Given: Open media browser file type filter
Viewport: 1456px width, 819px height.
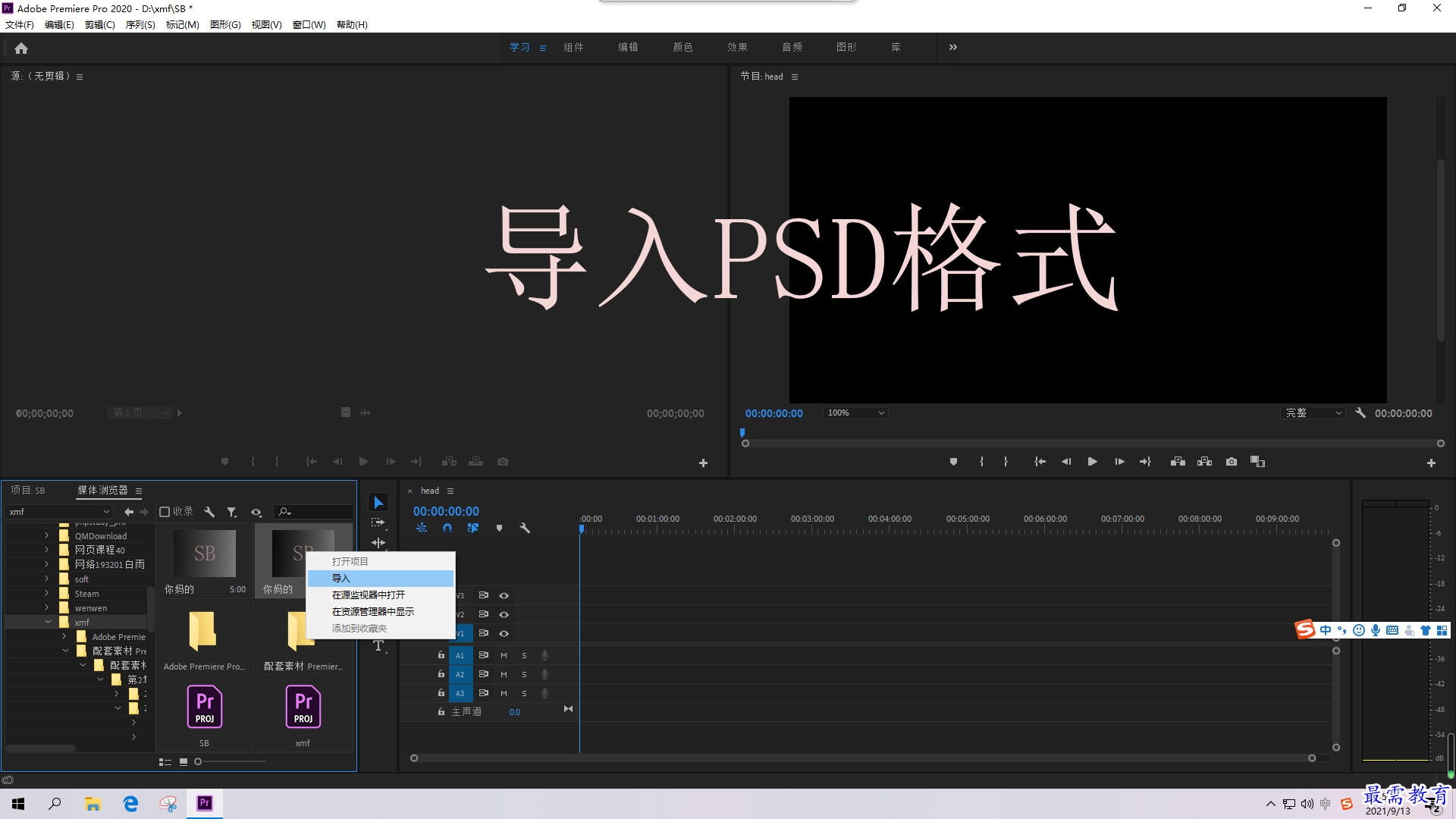Looking at the screenshot, I should (232, 512).
